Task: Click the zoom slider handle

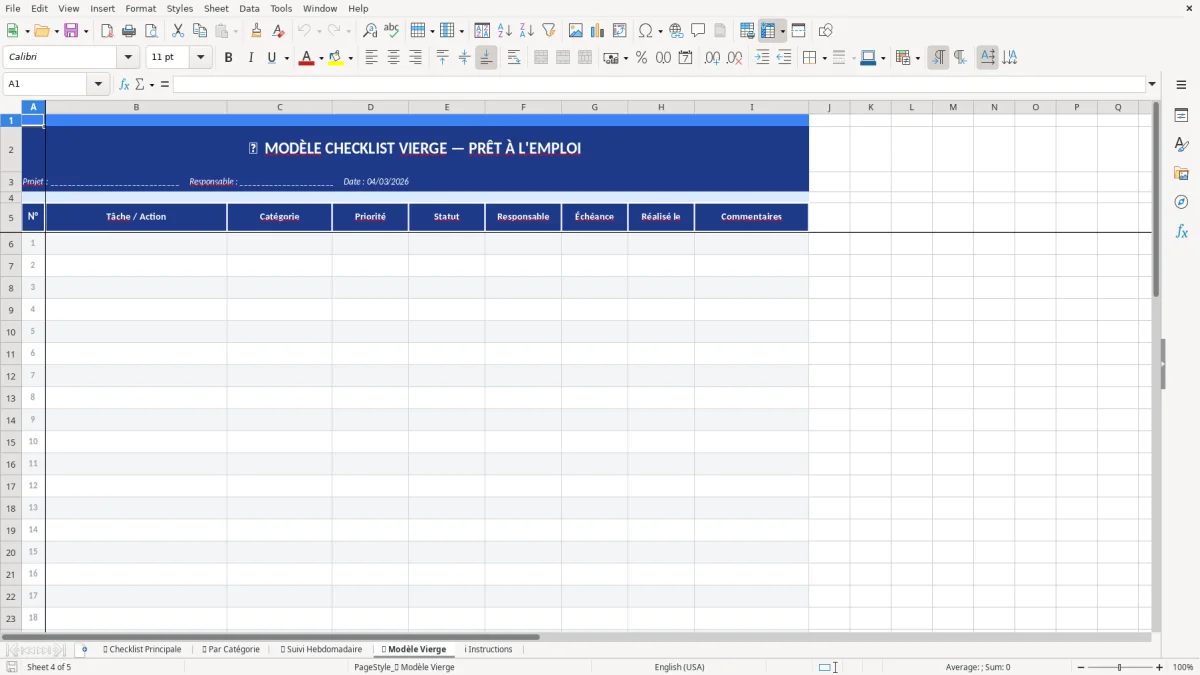Action: [1120, 667]
